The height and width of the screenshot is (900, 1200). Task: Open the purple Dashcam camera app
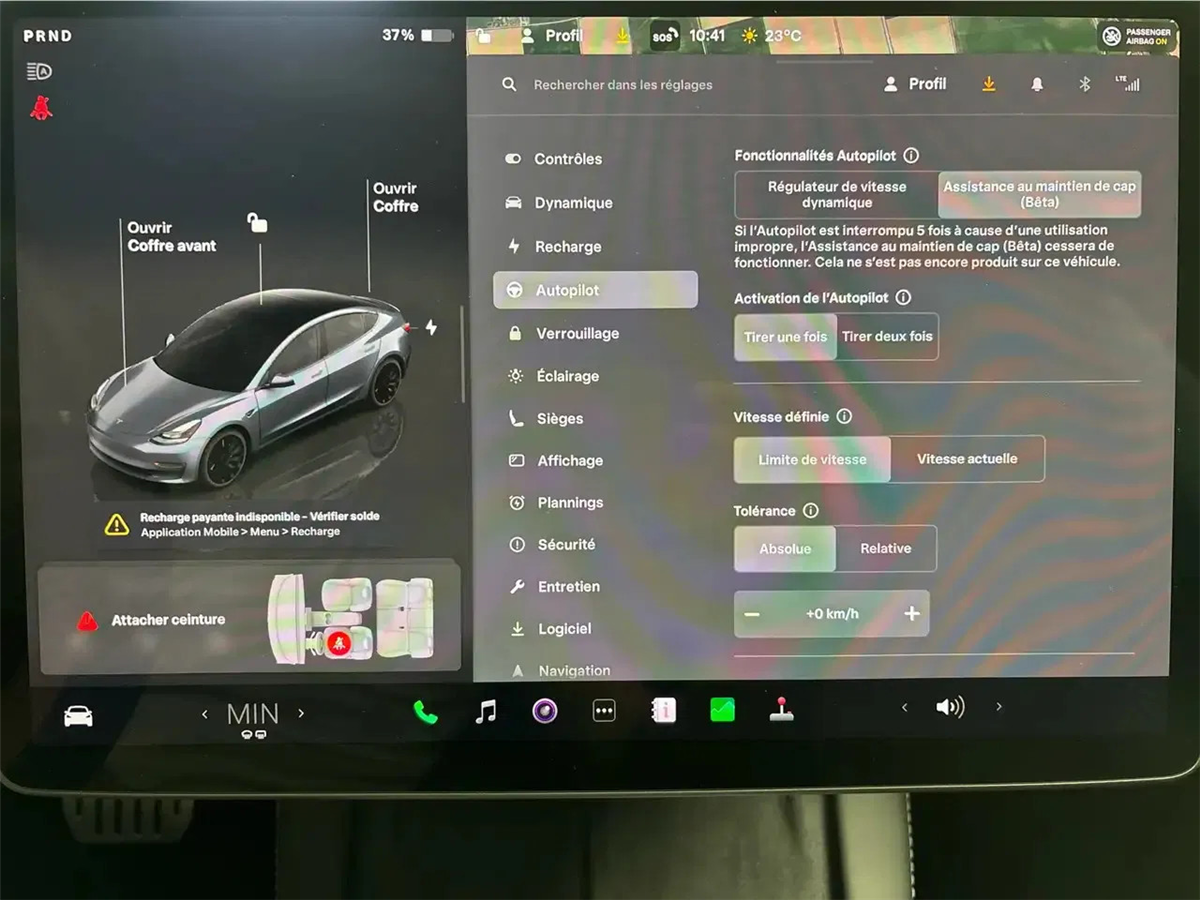(x=544, y=711)
